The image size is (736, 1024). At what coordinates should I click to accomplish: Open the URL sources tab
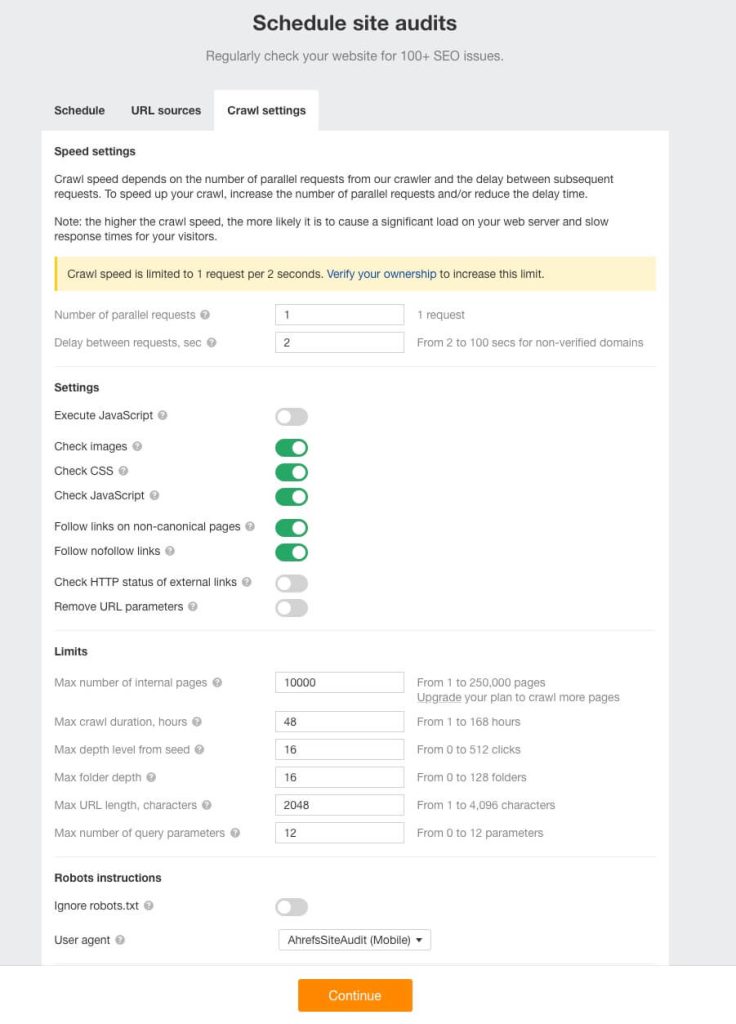[166, 110]
